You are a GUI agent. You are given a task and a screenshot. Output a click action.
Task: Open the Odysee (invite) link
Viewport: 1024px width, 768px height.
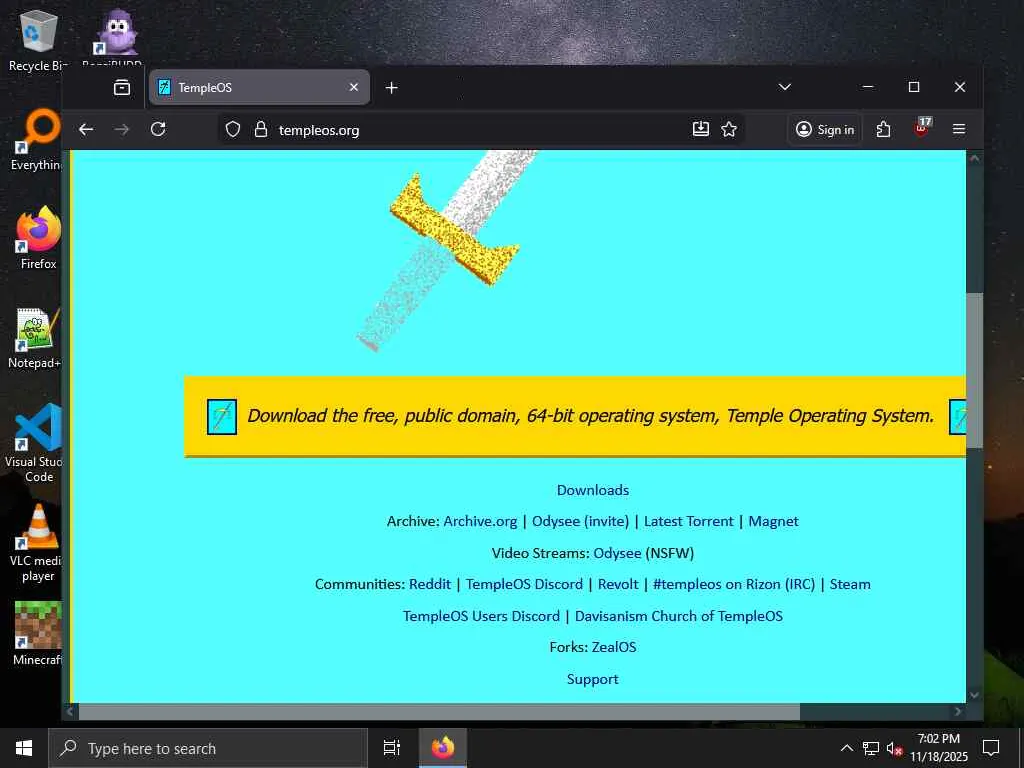tap(580, 521)
